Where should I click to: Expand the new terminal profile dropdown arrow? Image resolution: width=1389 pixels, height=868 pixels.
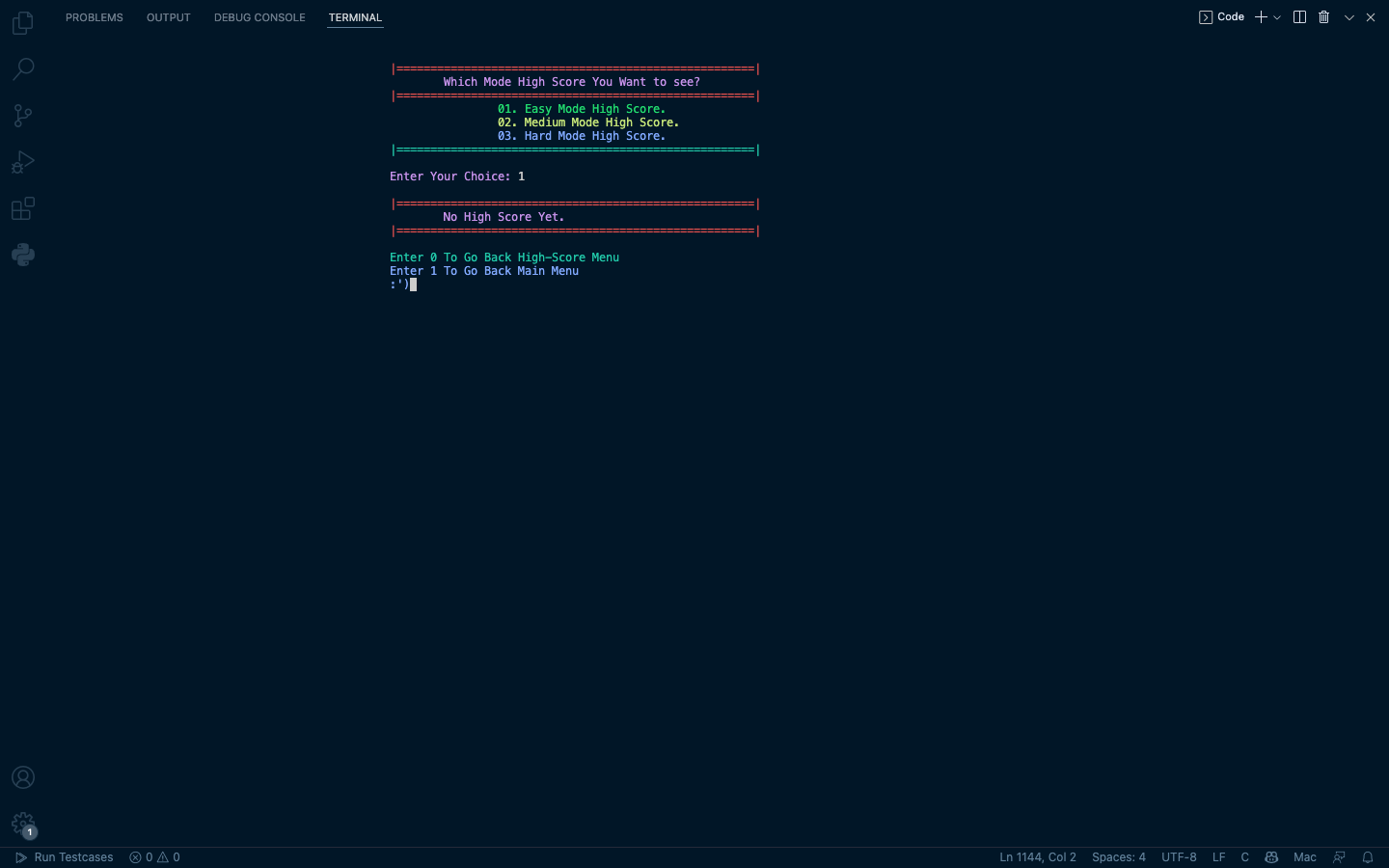point(1277,16)
